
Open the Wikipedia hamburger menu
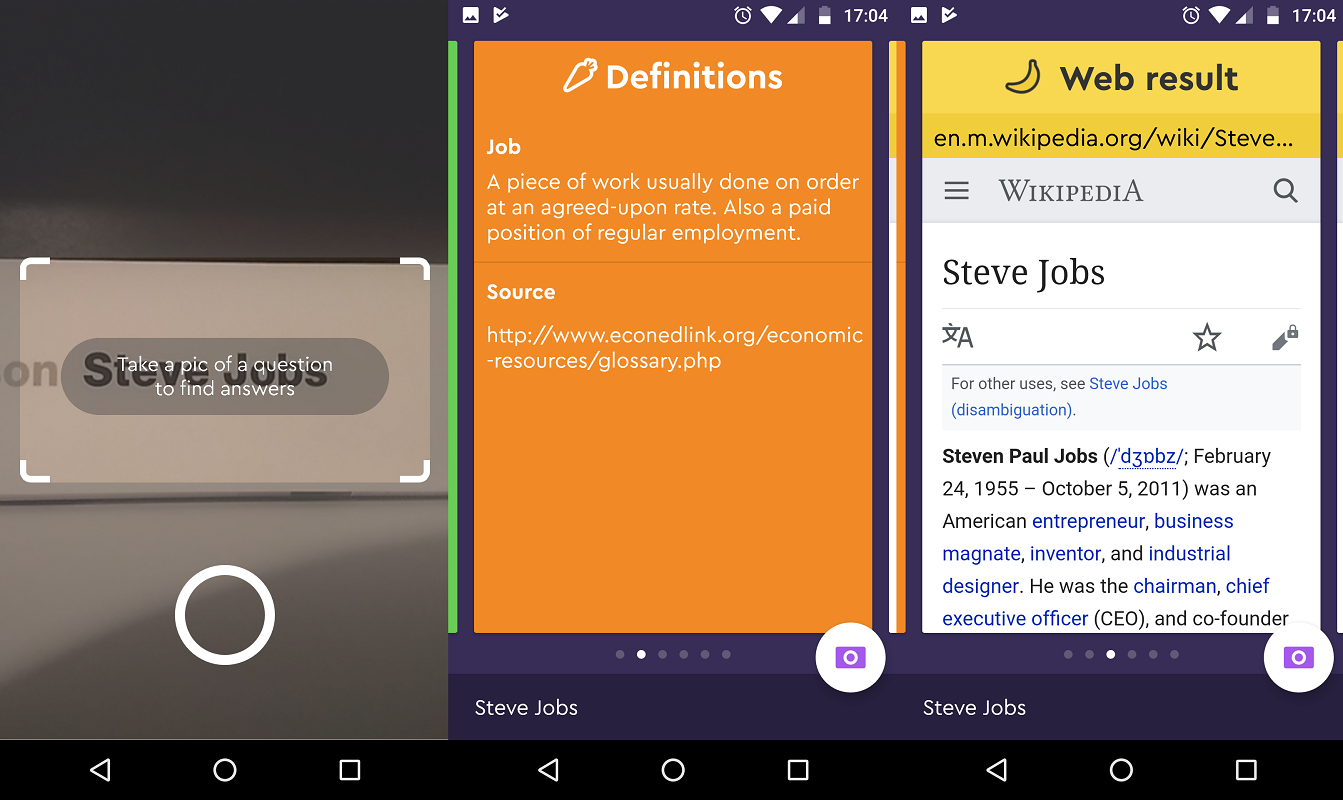point(956,190)
